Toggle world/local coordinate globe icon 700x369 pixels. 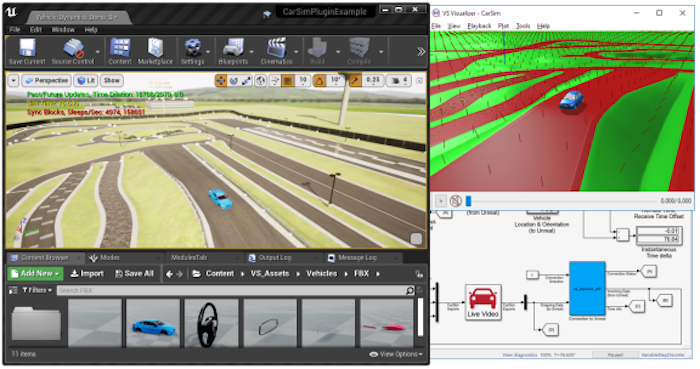pos(261,81)
